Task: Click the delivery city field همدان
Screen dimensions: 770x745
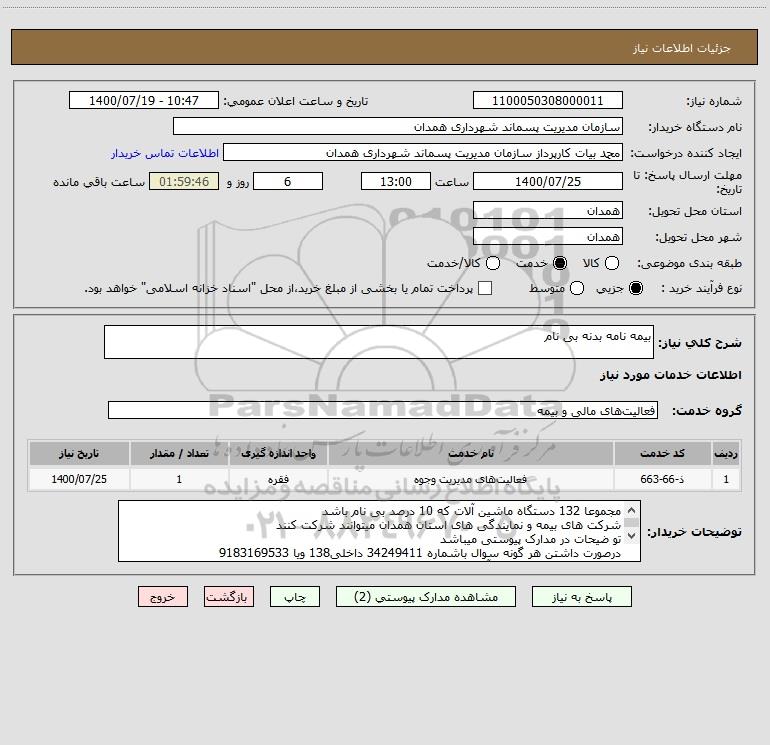Action: [x=548, y=237]
